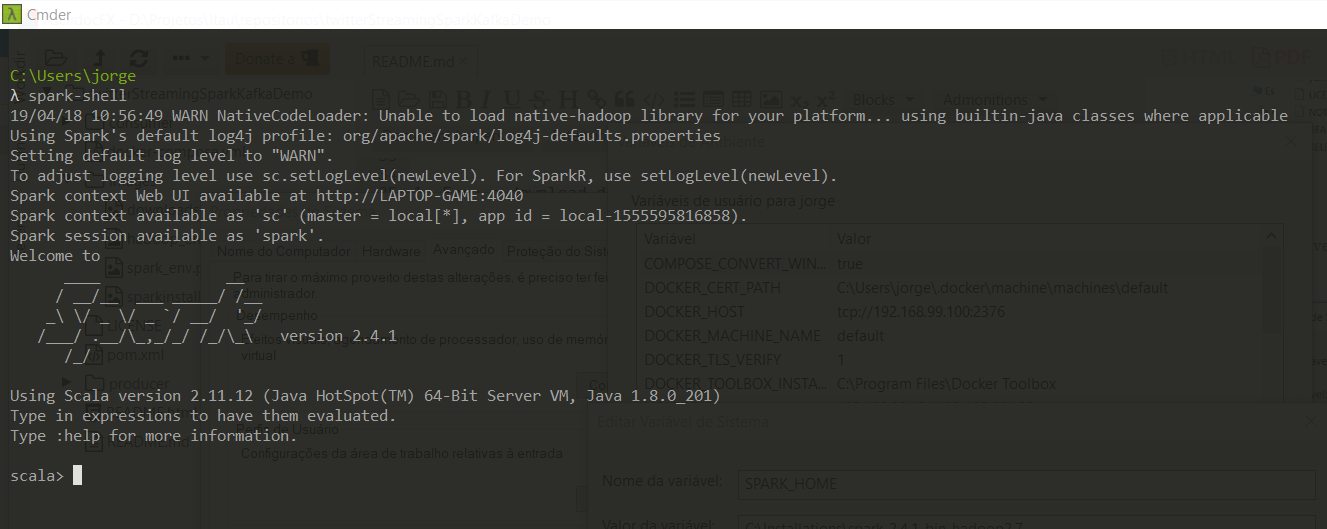Click 'org/apache/spark/log4j-defaults.properties' path text
This screenshot has width=1327, height=529.
[530, 136]
